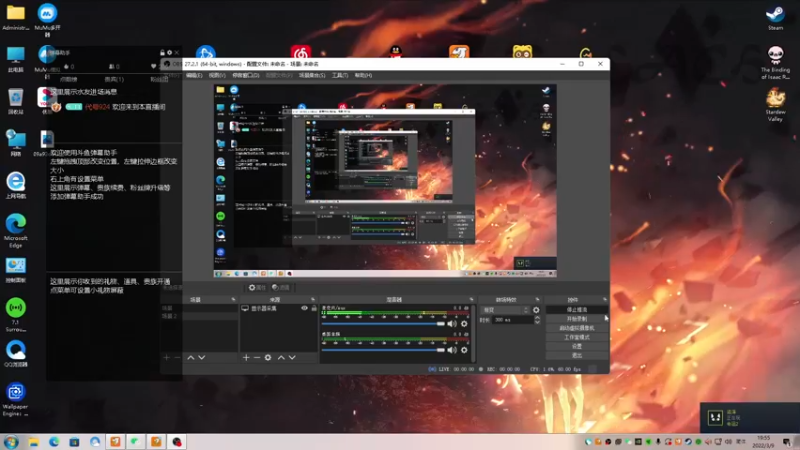Open 场景集合(S) menu in OBS

click(312, 76)
